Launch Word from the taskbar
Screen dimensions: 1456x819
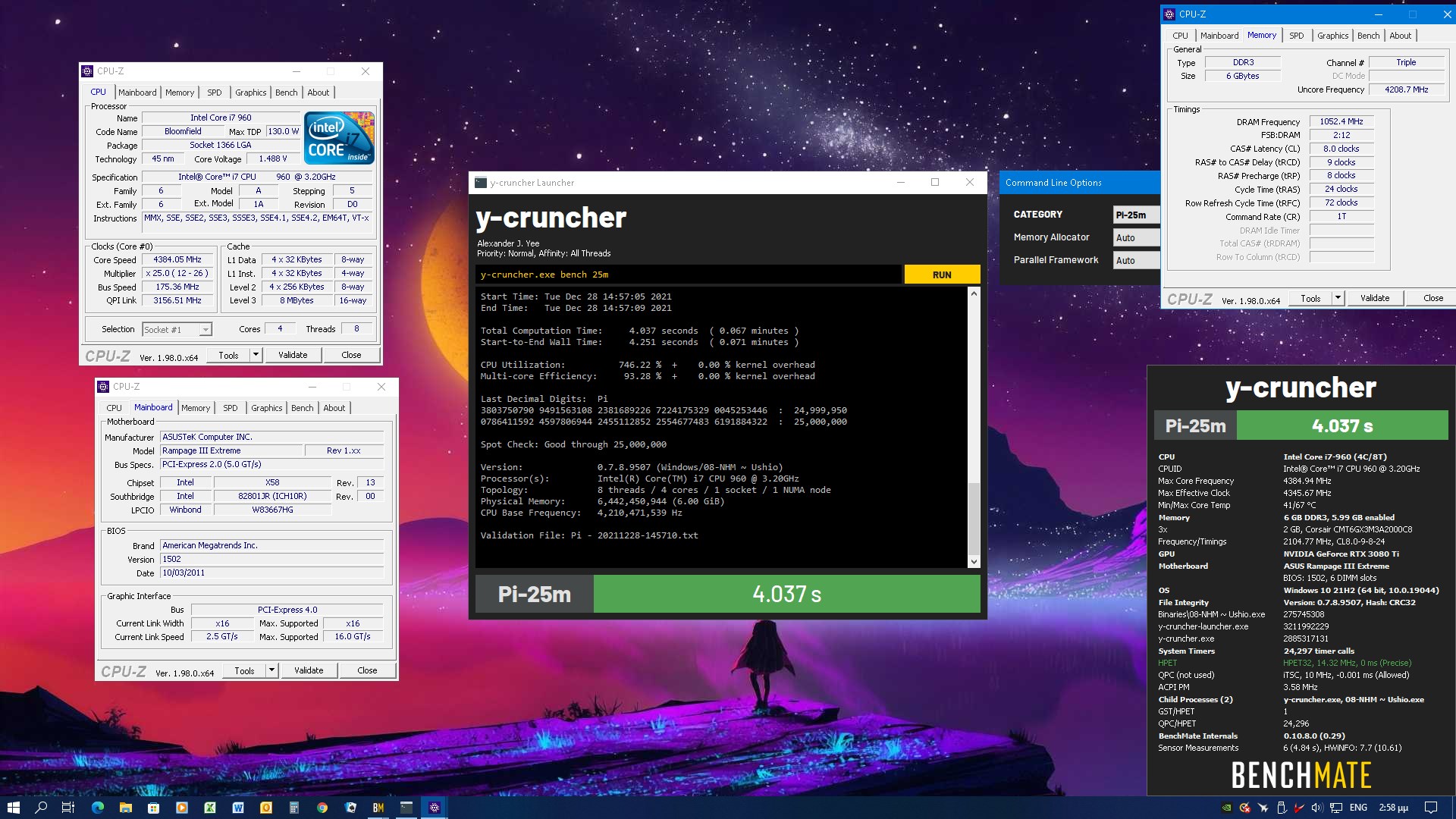[x=238, y=808]
